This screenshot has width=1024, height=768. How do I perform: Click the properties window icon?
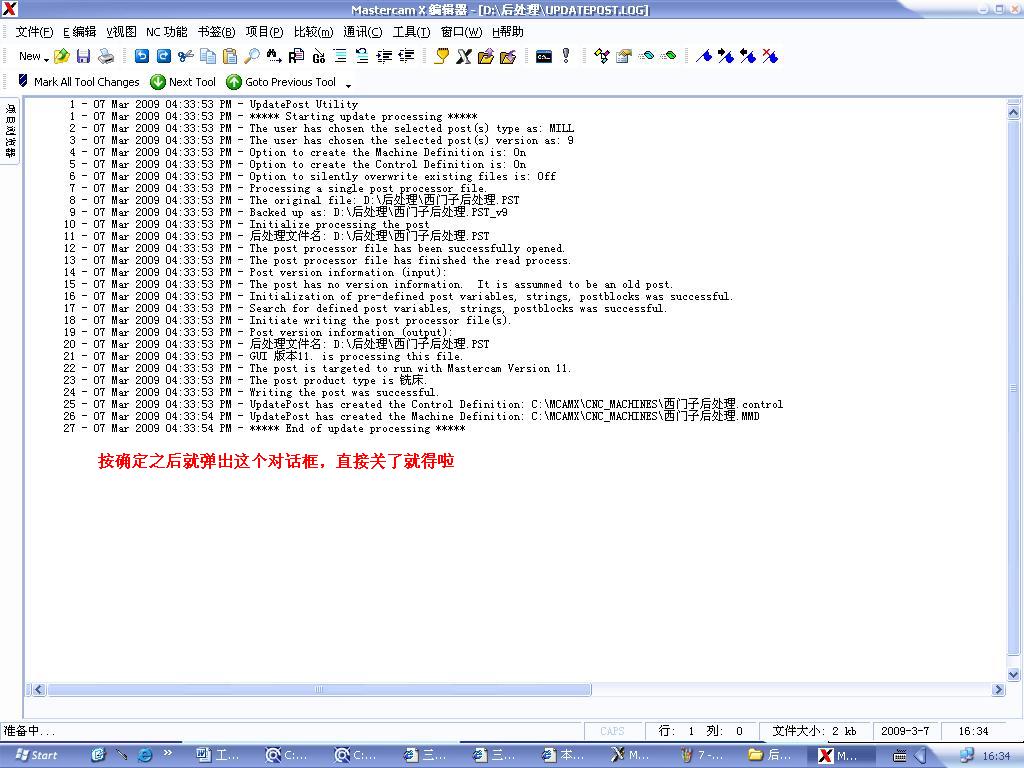pyautogui.click(x=624, y=57)
